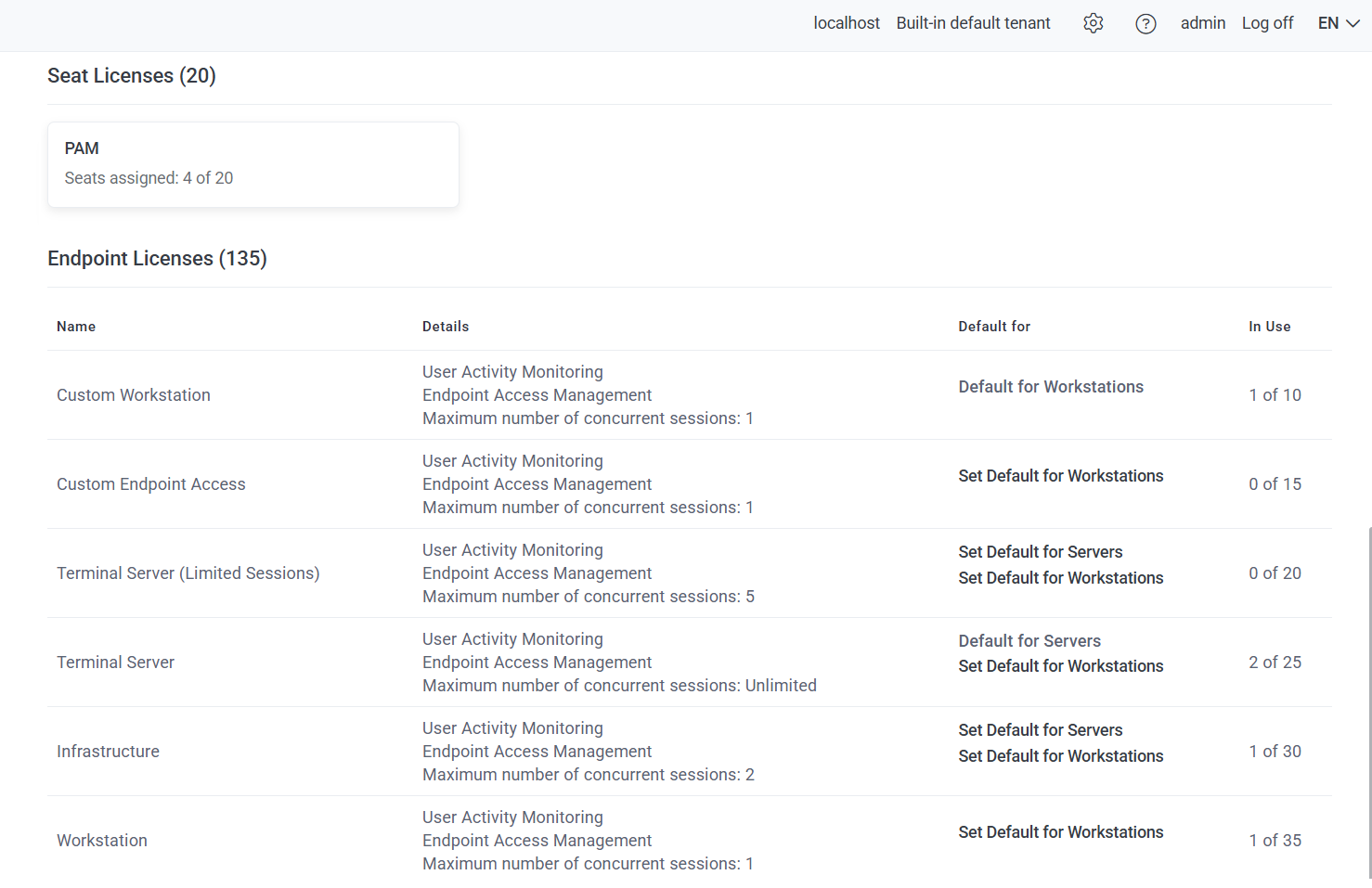The height and width of the screenshot is (888, 1372).
Task: Expand the EN language dropdown
Action: [x=1338, y=23]
